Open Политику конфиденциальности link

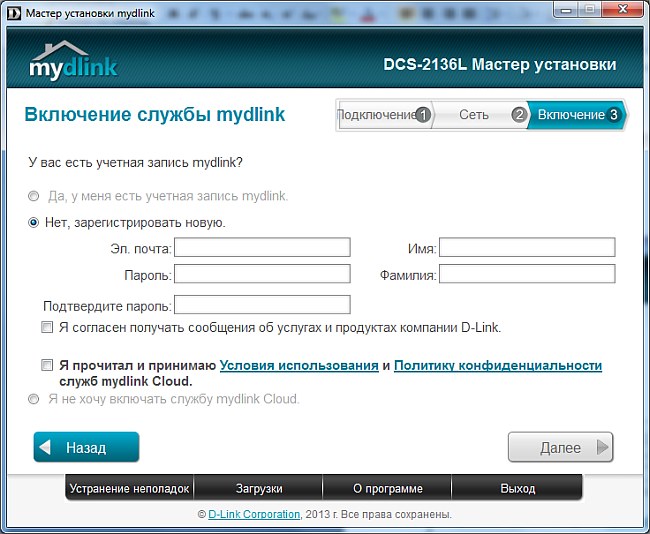497,366
